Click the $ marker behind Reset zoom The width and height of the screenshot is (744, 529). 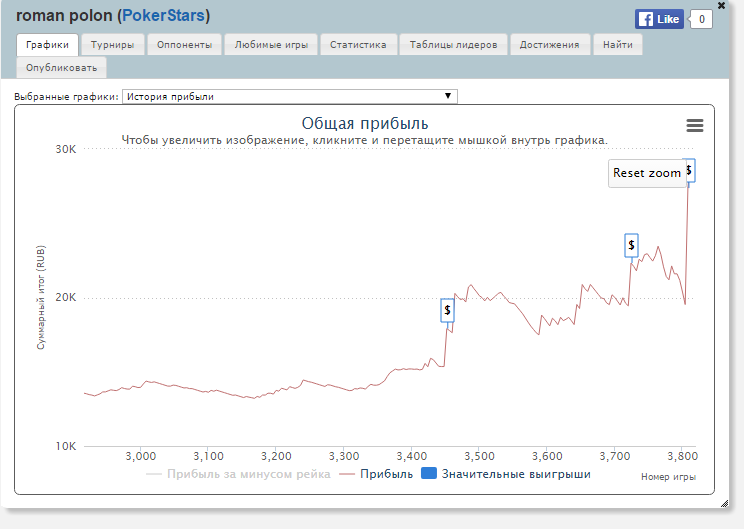(x=690, y=170)
